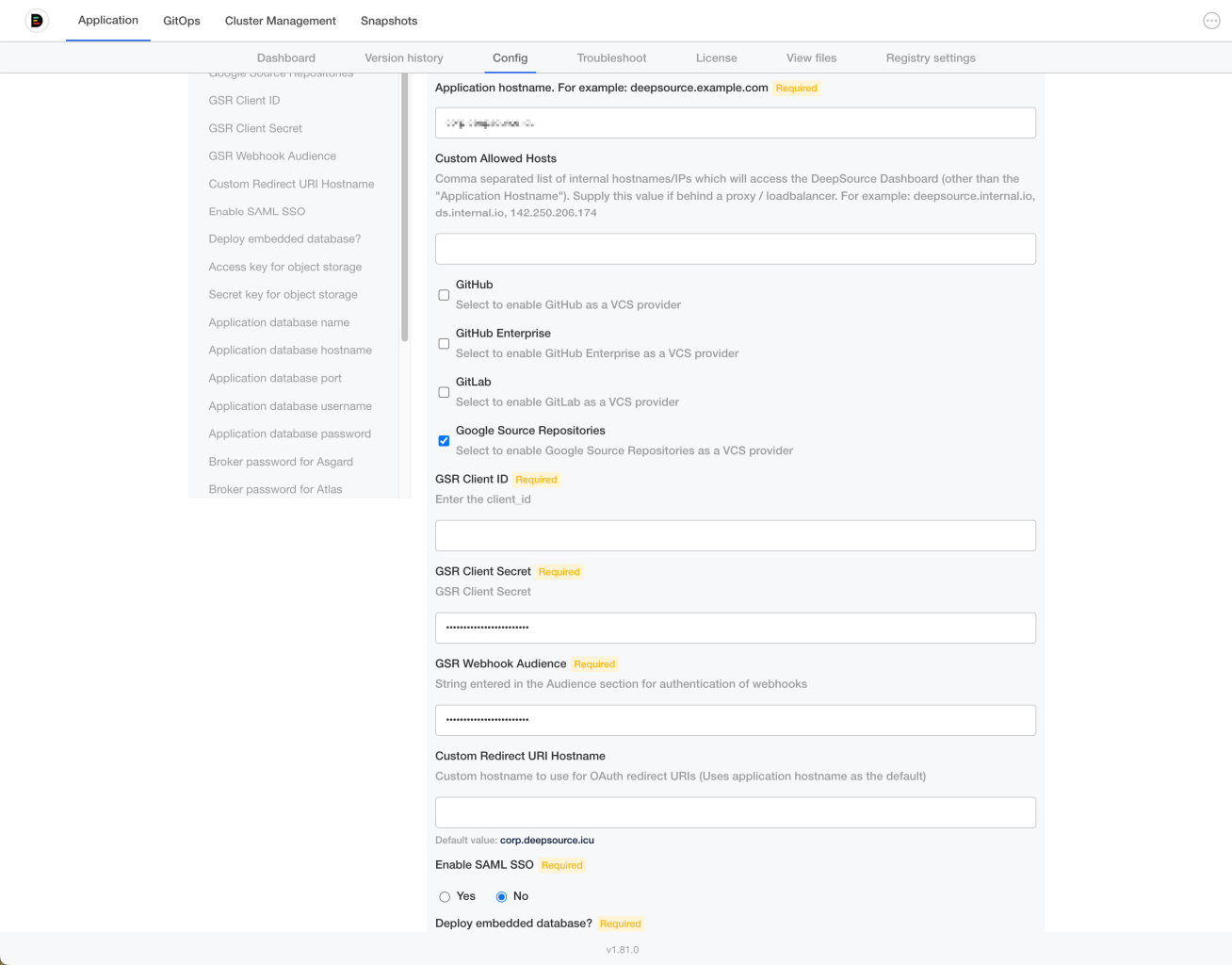
Task: Jump to Broker password for Atlas
Action: (275, 489)
